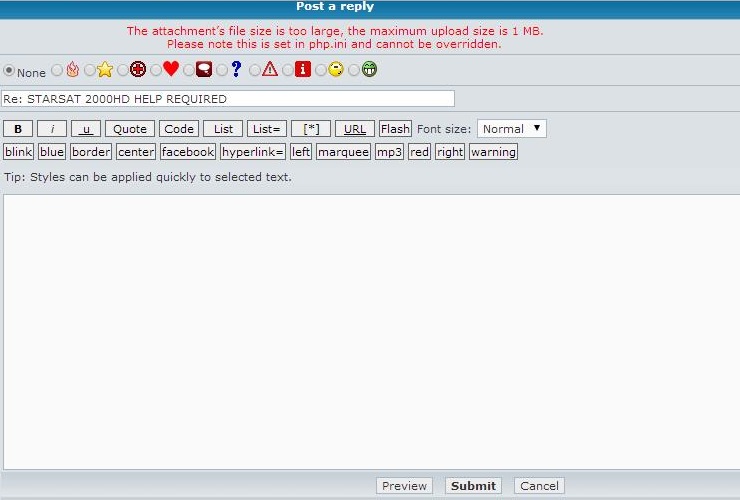Insert a List= ordered list tag
Viewport: 740px width, 500px height.
[267, 129]
